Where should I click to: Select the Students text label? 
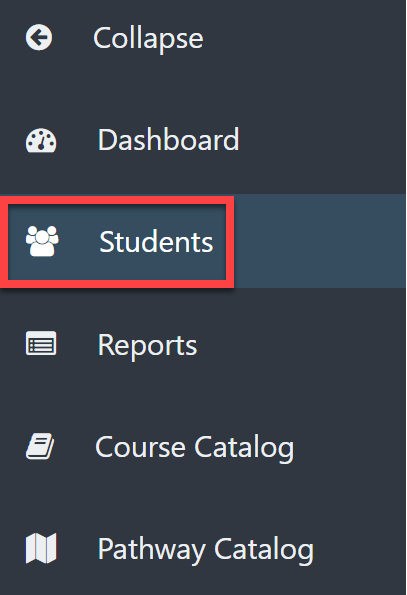coord(156,241)
